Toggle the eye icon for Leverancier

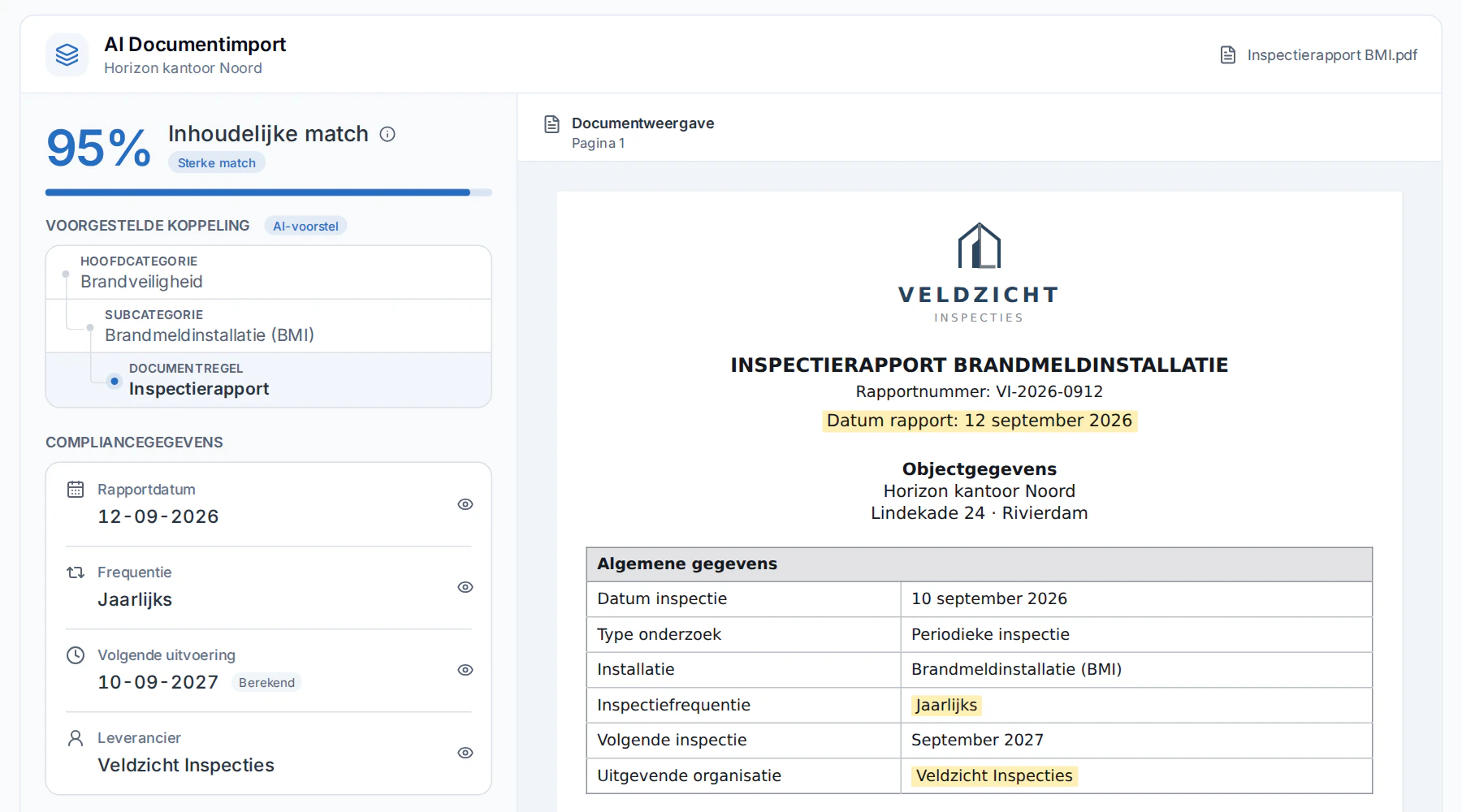465,753
